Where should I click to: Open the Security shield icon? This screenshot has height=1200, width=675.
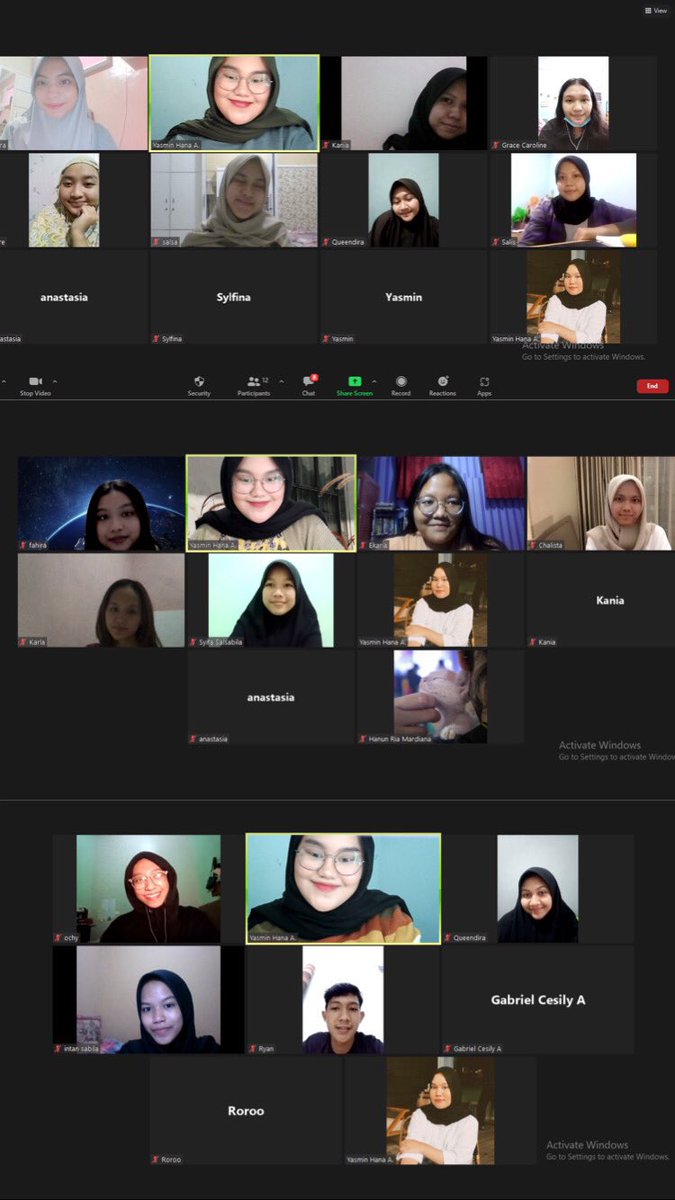pos(199,381)
